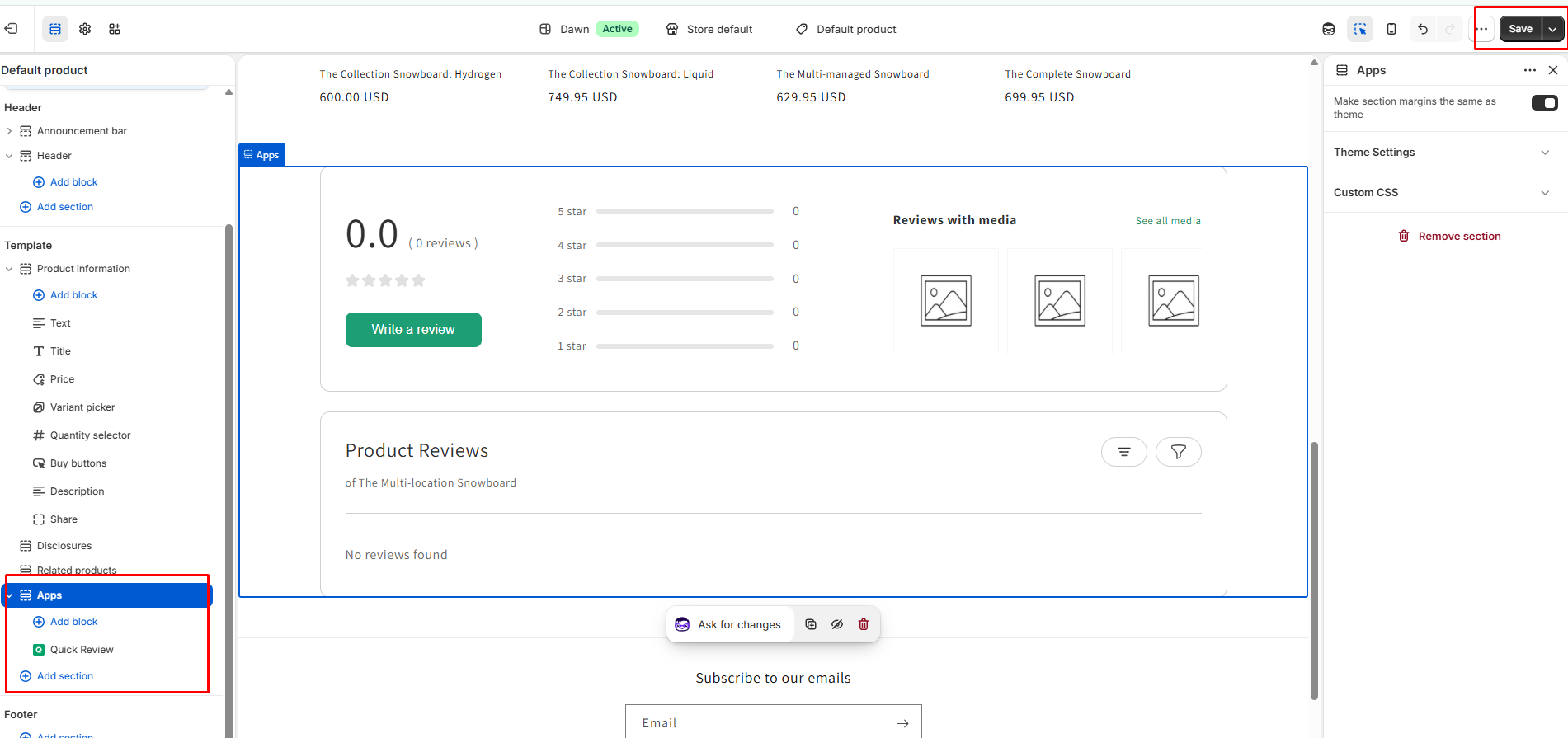Click The Collection Snowboard: Hydrogen product
This screenshot has width=1568, height=738.
pyautogui.click(x=410, y=74)
